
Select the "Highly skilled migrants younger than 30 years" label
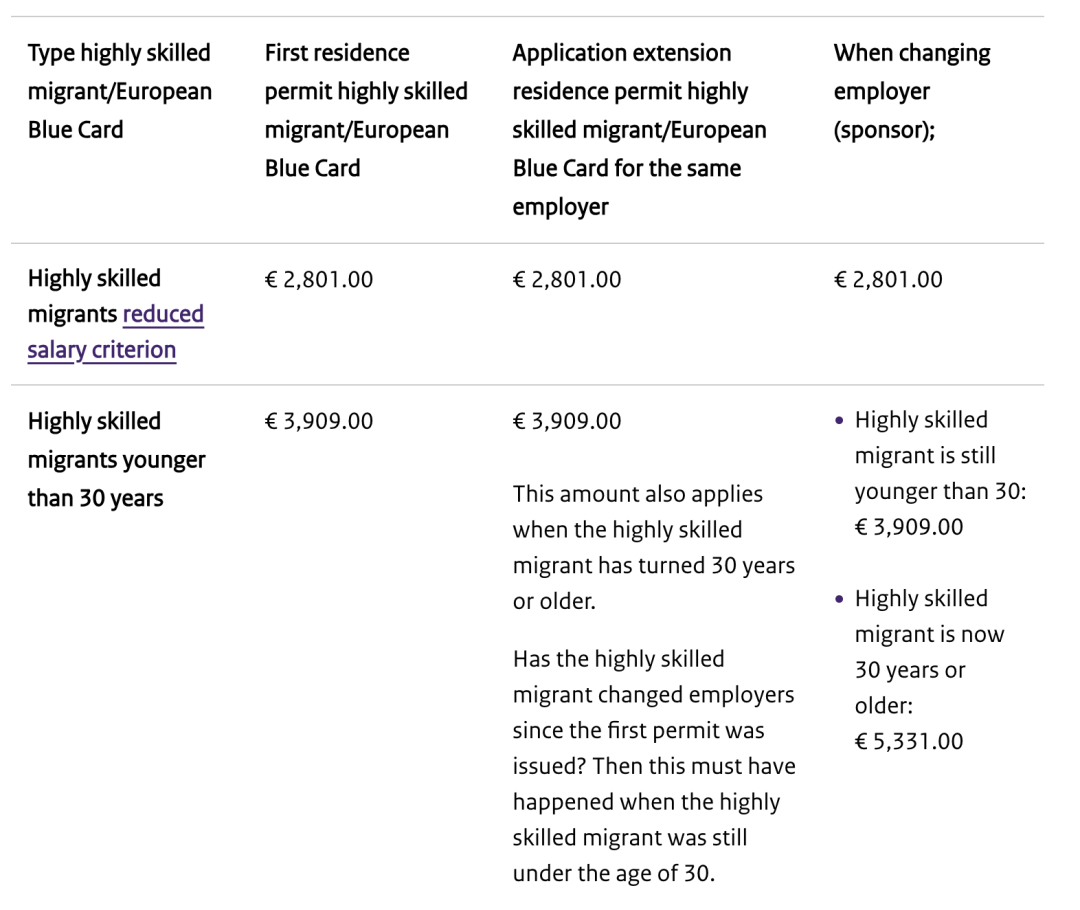click(x=115, y=459)
